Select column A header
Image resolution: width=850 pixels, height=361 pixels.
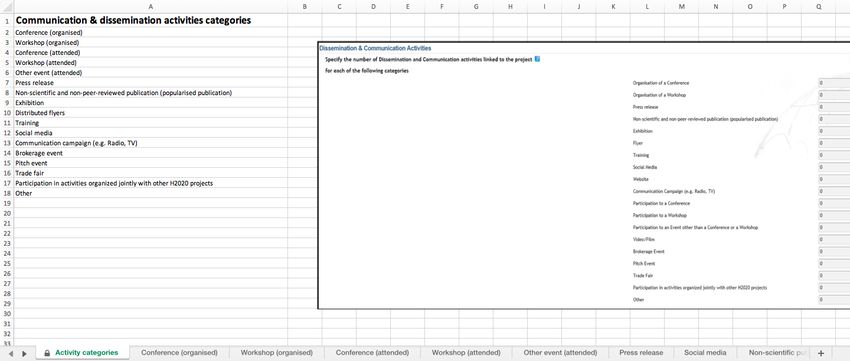tap(150, 7)
